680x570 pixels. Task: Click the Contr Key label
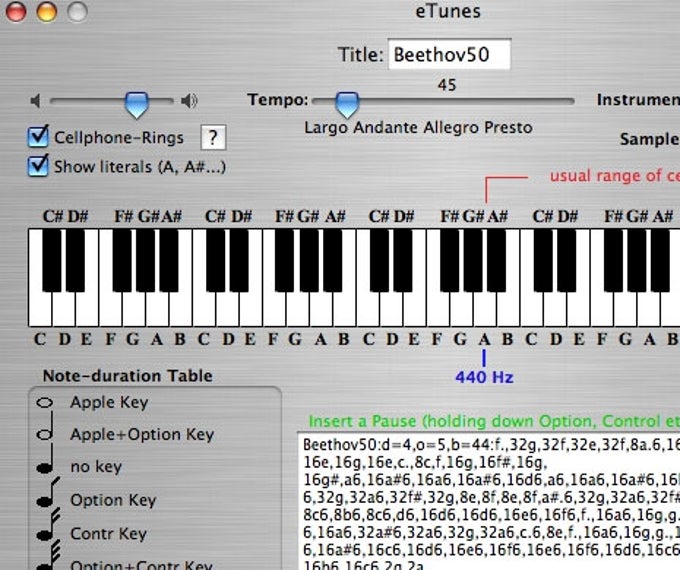(108, 534)
